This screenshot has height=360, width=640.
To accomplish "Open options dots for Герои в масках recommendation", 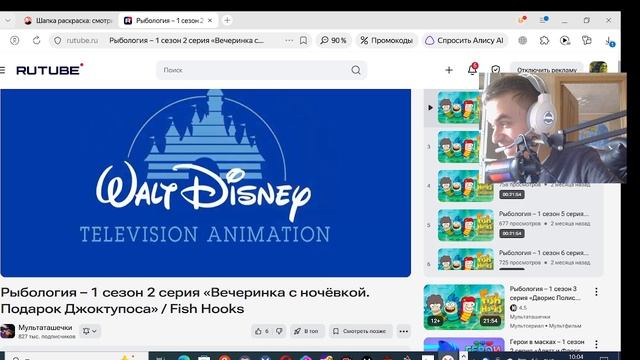I will pyautogui.click(x=596, y=344).
